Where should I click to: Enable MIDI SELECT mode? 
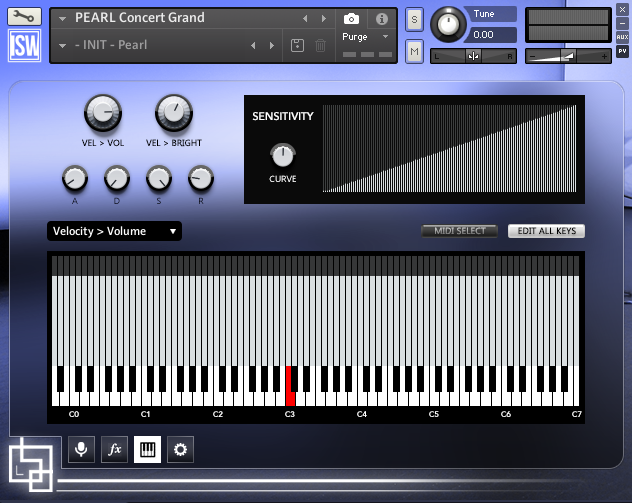[x=459, y=231]
